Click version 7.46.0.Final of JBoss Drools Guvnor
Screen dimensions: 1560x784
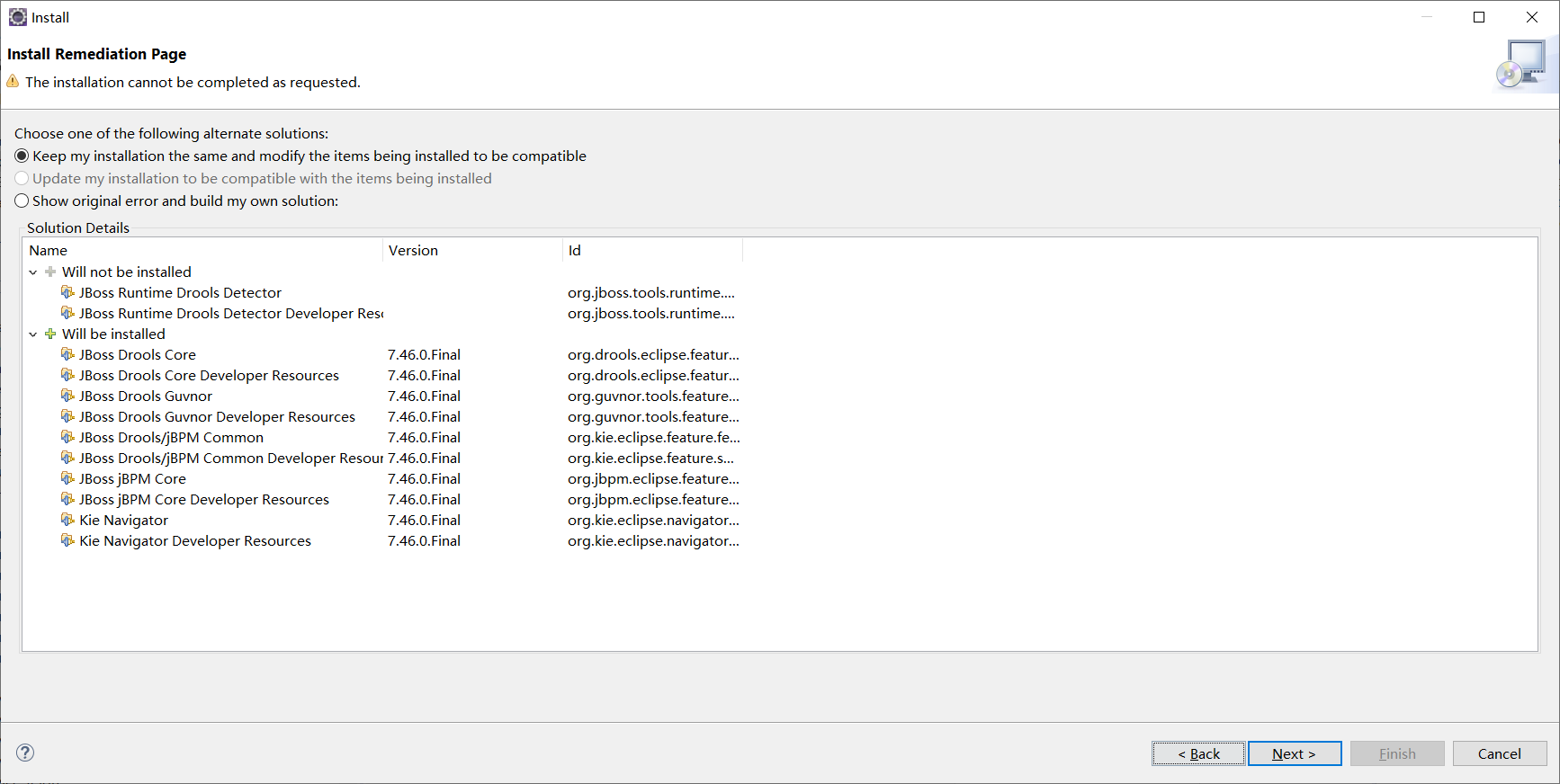tap(424, 396)
